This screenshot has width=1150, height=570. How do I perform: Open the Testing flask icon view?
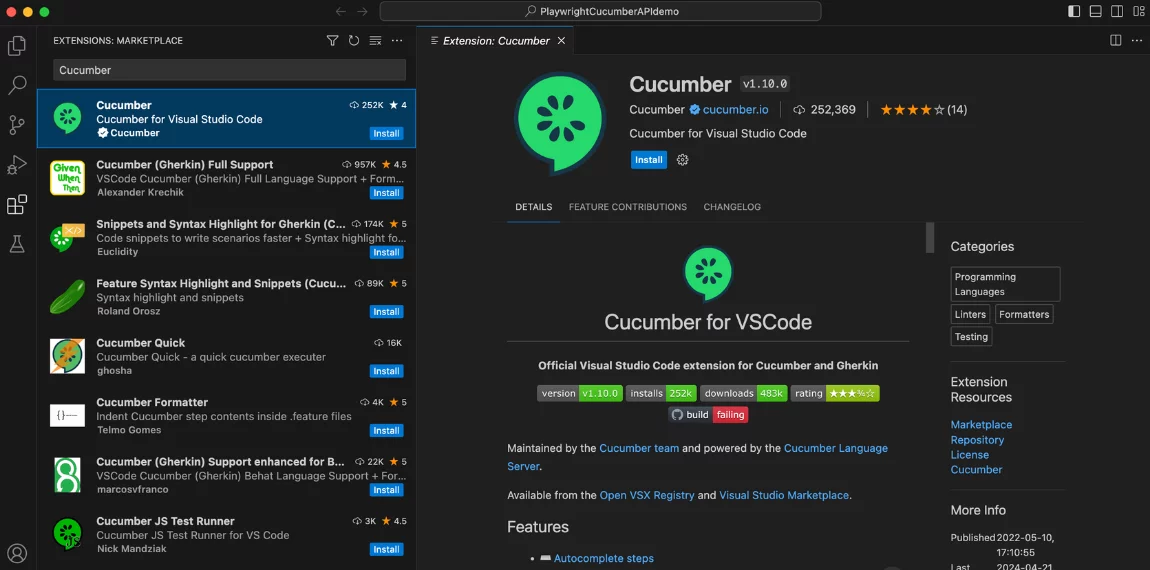[17, 244]
